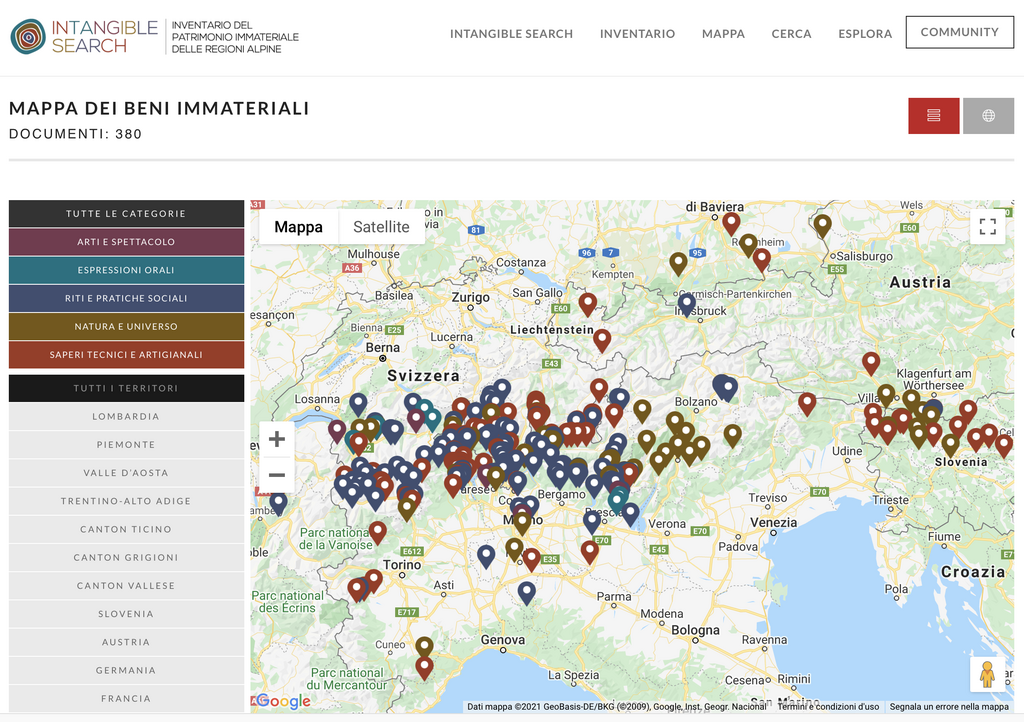Zoom out on the map

277,475
